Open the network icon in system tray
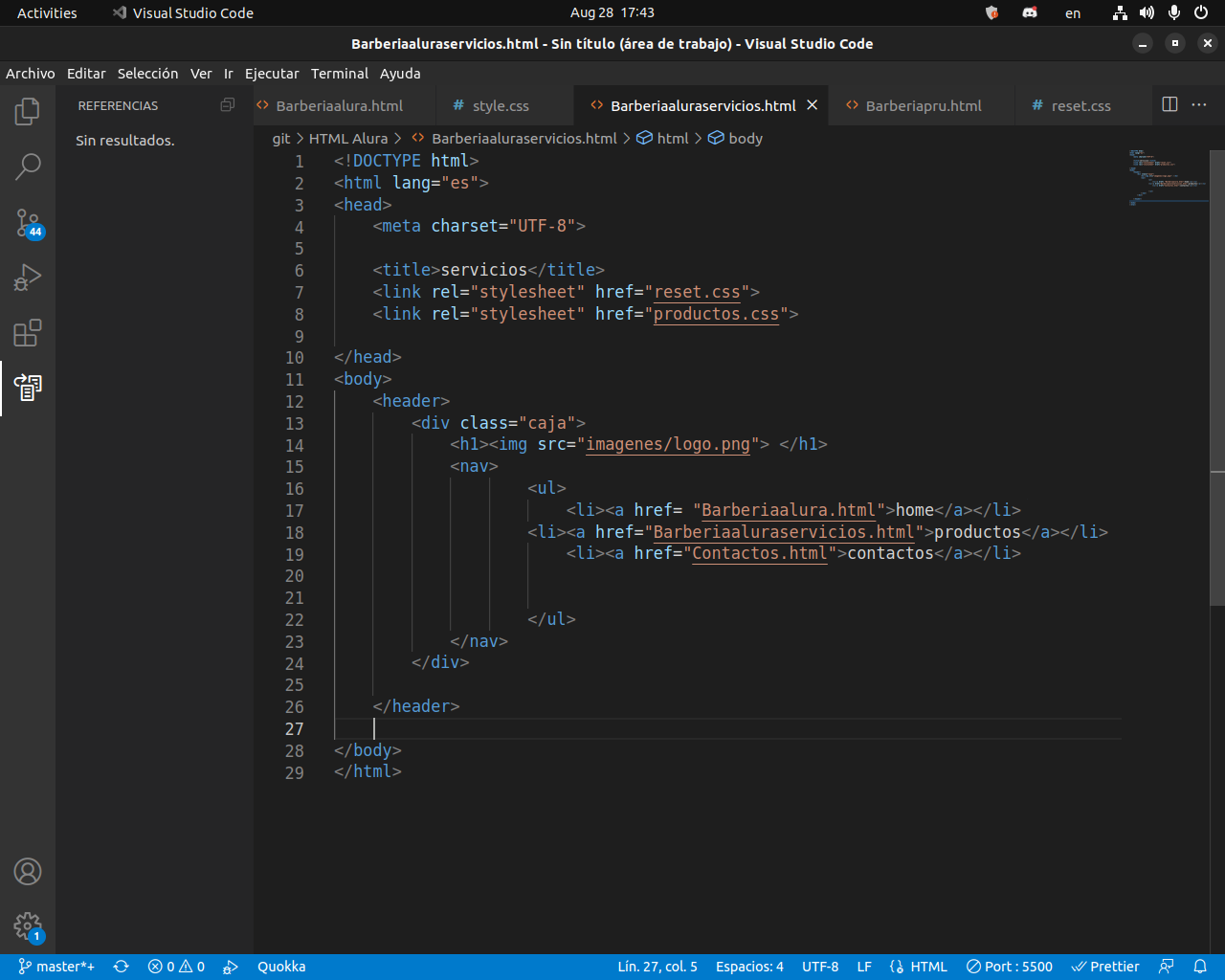The image size is (1225, 980). [1120, 12]
